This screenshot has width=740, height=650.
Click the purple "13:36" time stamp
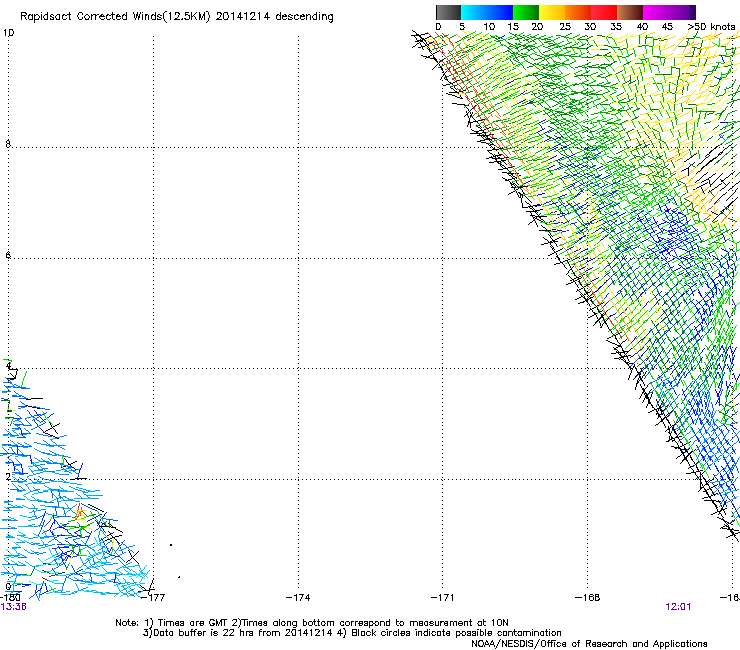click(13, 607)
